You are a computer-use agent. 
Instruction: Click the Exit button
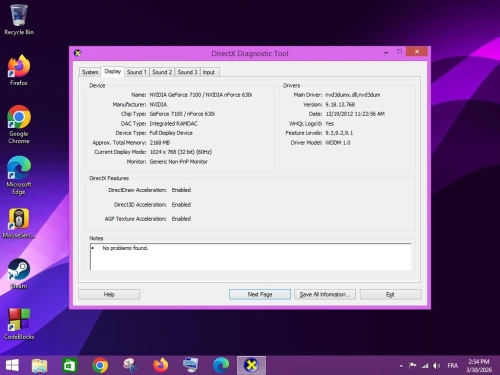390,294
